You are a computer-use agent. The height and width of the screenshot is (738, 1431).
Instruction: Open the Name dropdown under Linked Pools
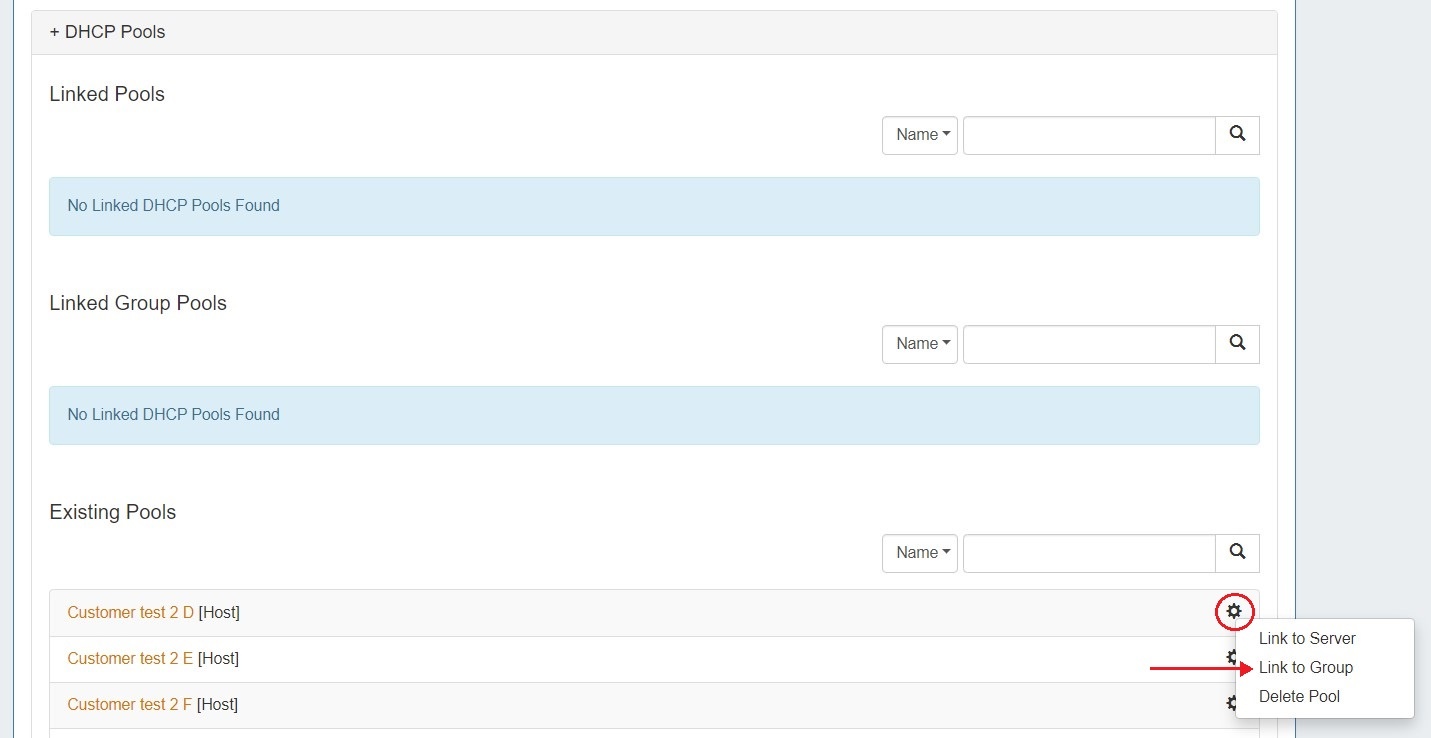[920, 135]
